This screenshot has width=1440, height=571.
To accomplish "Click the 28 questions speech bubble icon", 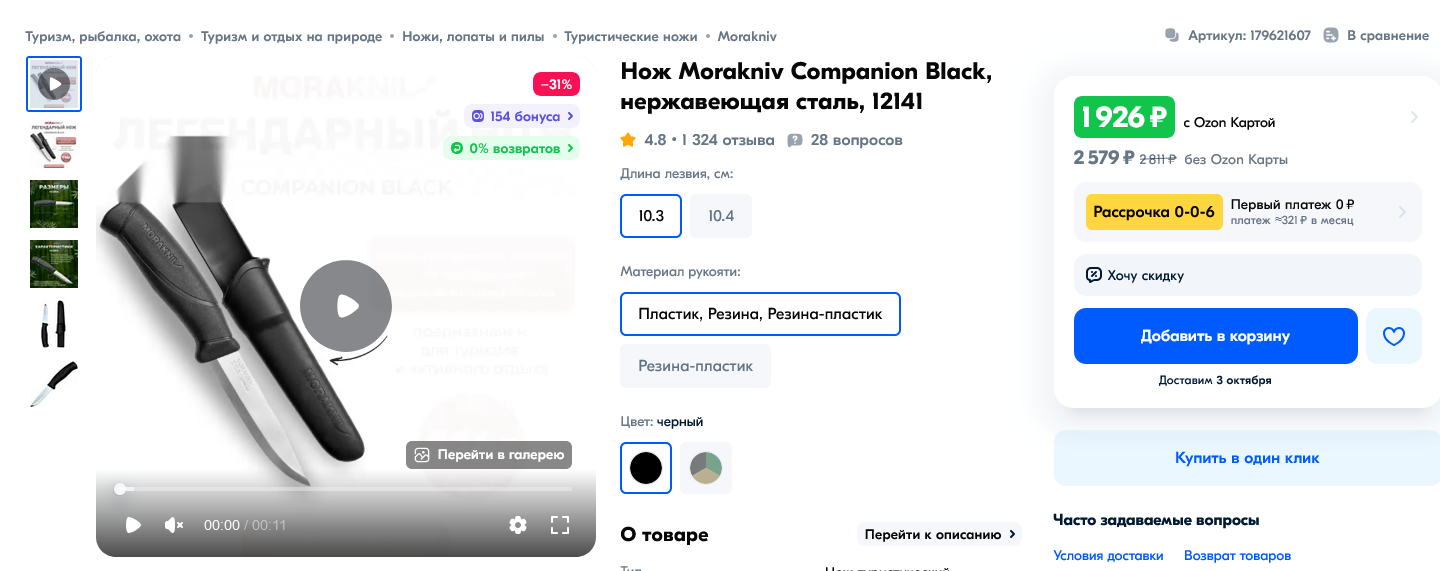I will pos(795,140).
